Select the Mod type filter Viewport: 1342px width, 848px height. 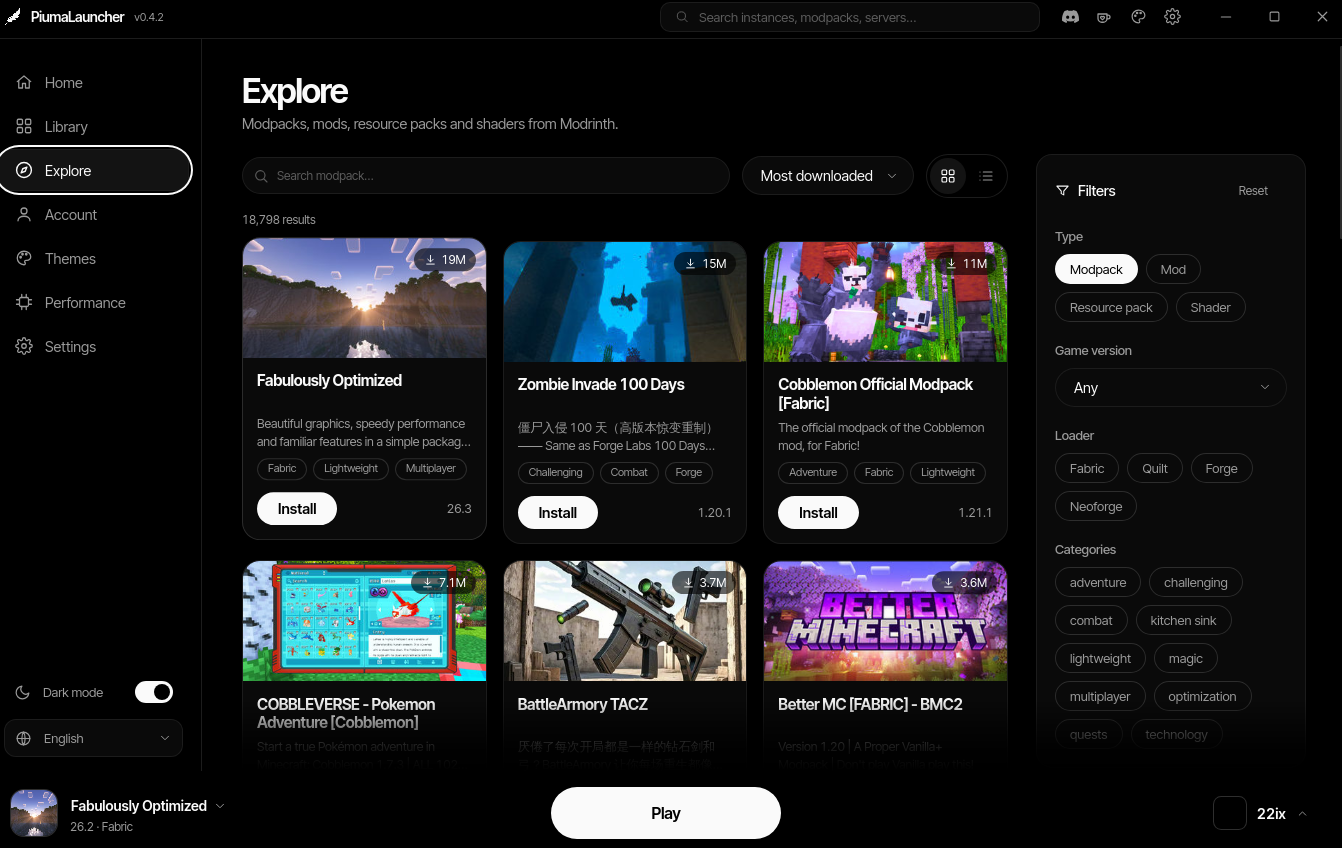(x=1173, y=269)
